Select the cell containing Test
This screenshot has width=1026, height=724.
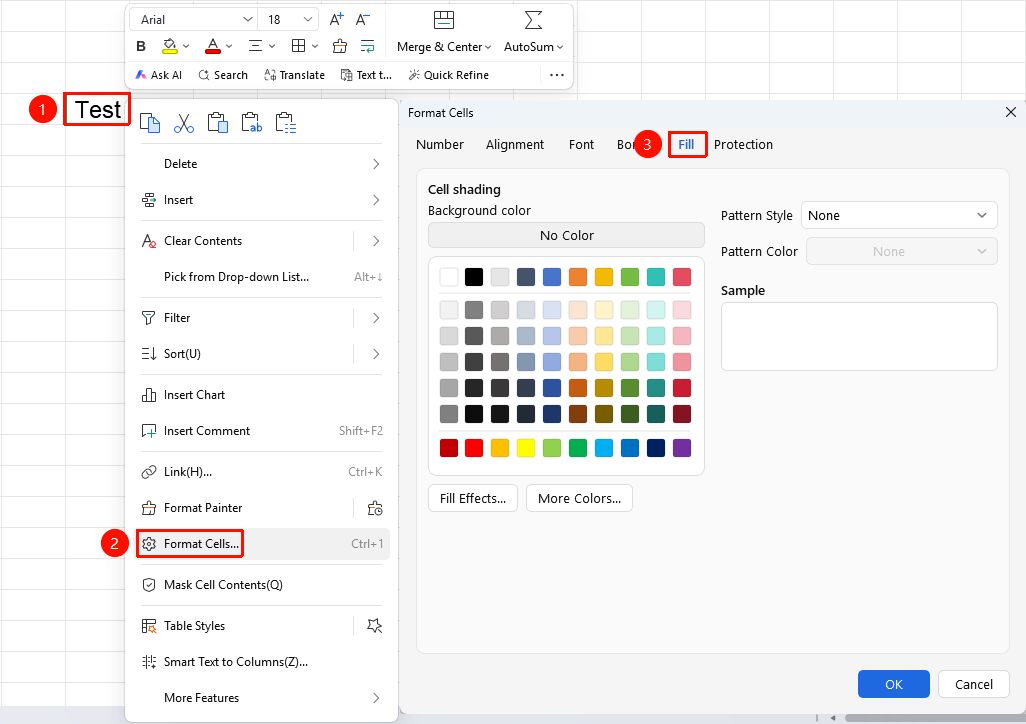click(97, 109)
